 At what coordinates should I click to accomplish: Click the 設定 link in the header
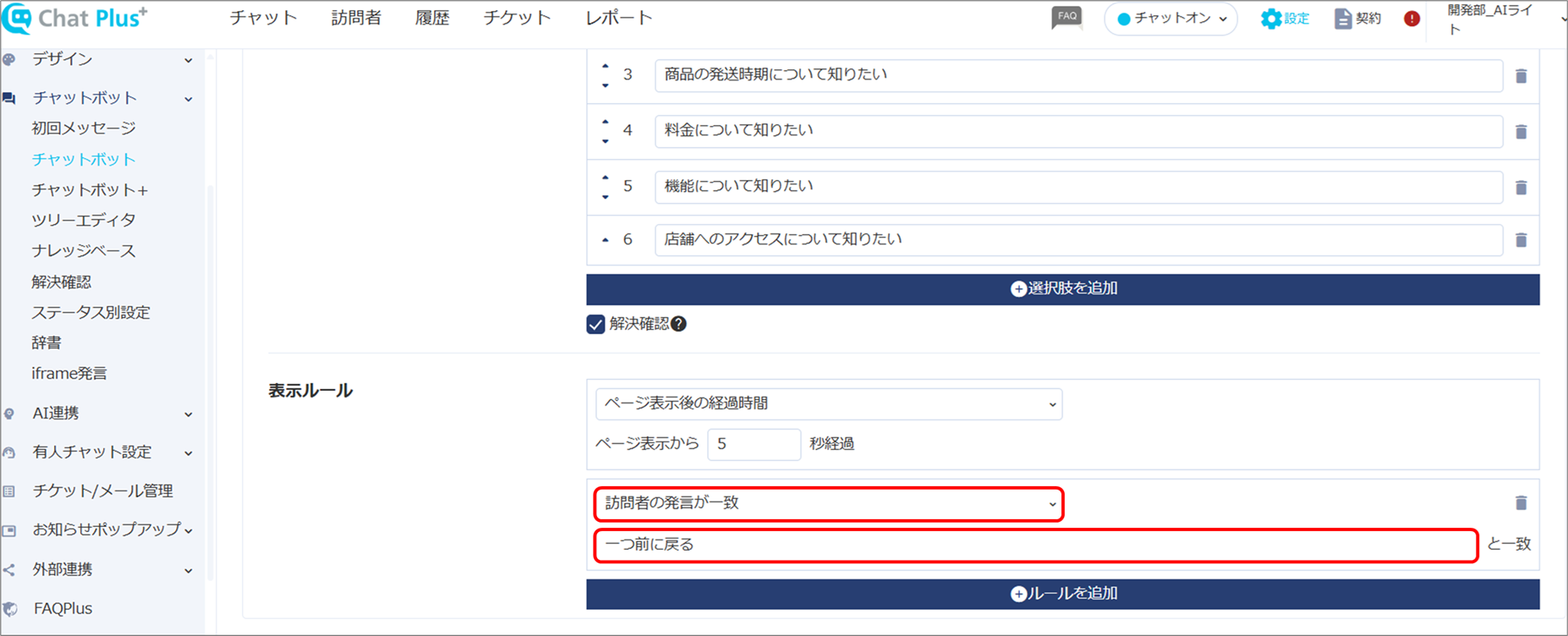(x=1297, y=19)
